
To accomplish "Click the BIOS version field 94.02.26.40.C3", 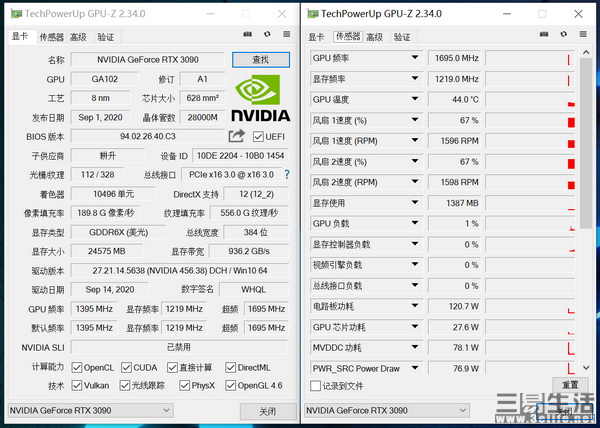I will (148, 136).
